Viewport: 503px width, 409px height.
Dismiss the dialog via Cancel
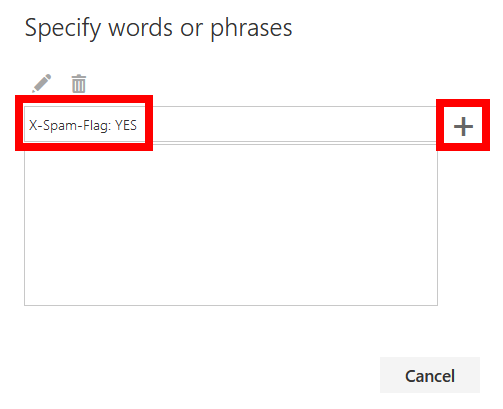430,375
